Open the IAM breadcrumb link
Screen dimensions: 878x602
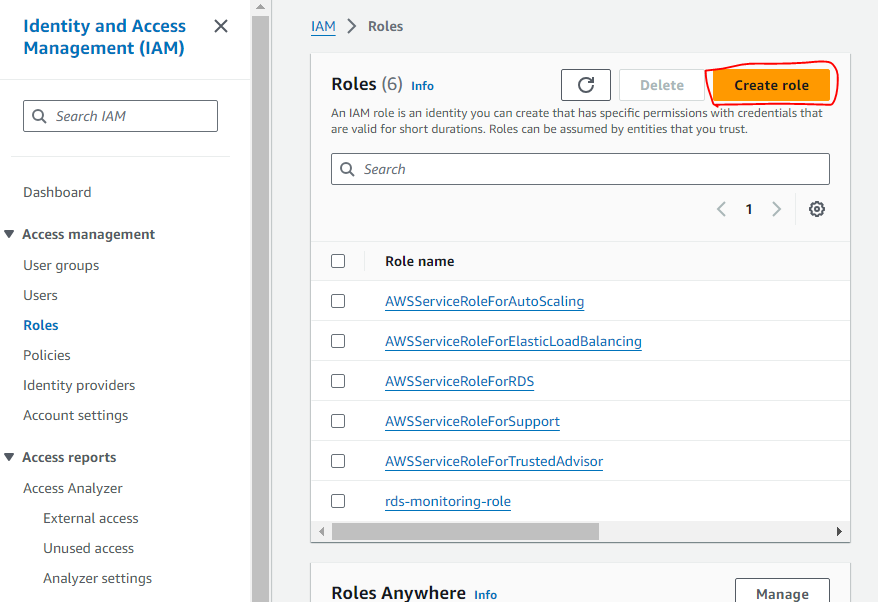(x=323, y=26)
